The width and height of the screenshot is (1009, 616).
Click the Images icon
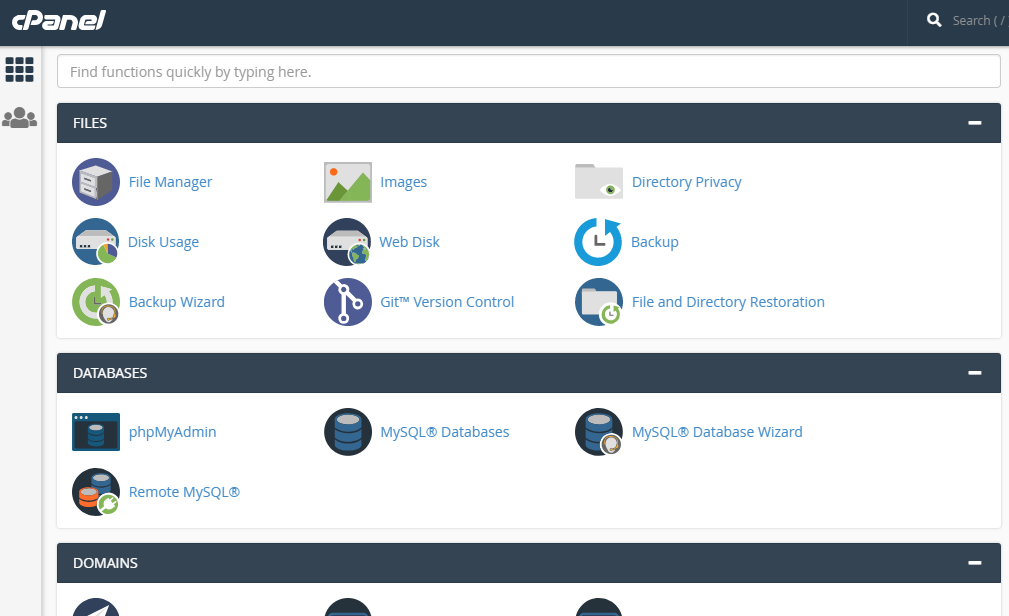348,182
